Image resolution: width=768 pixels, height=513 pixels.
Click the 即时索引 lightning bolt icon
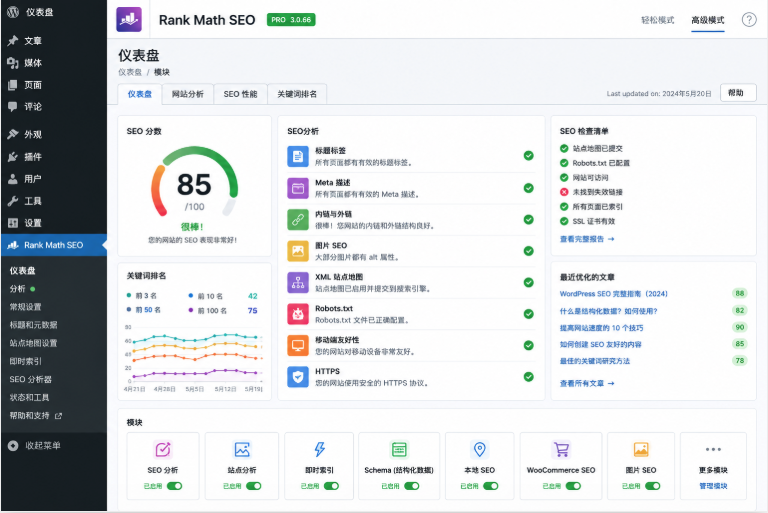point(319,449)
